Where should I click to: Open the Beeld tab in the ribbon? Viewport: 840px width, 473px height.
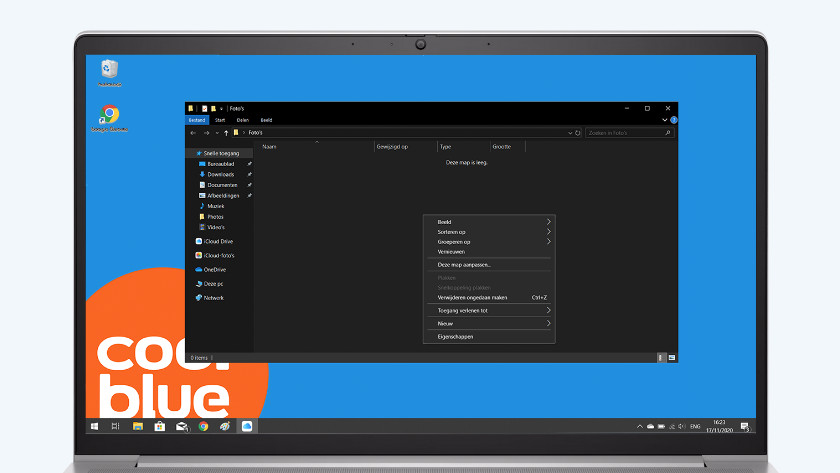(266, 120)
